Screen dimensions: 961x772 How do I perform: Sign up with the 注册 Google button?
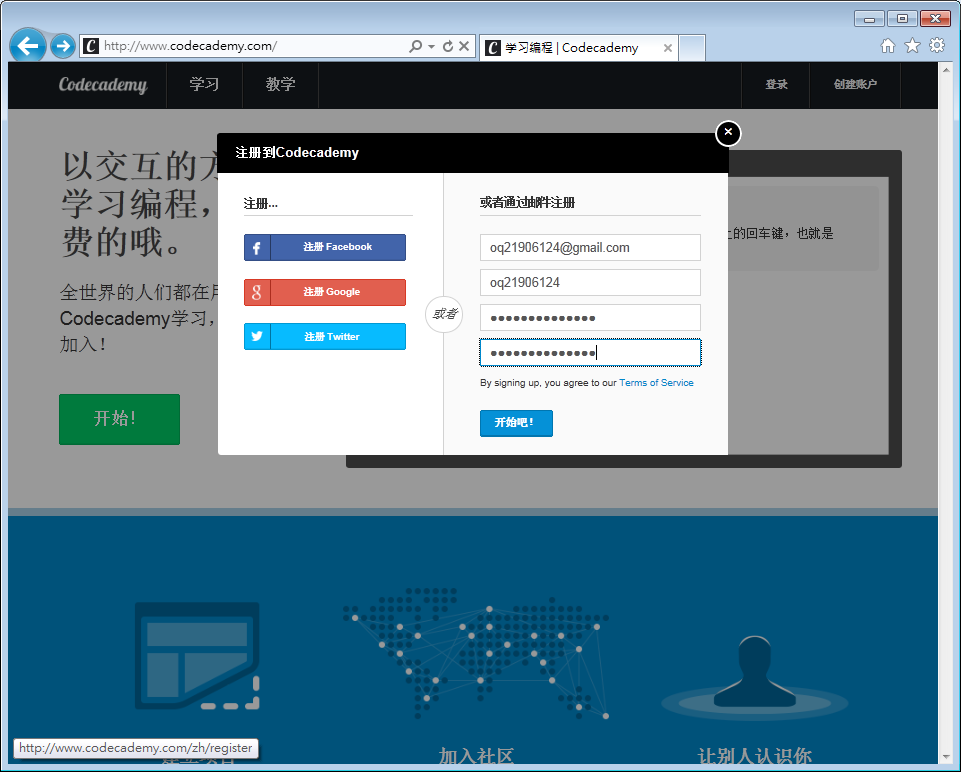tap(325, 292)
